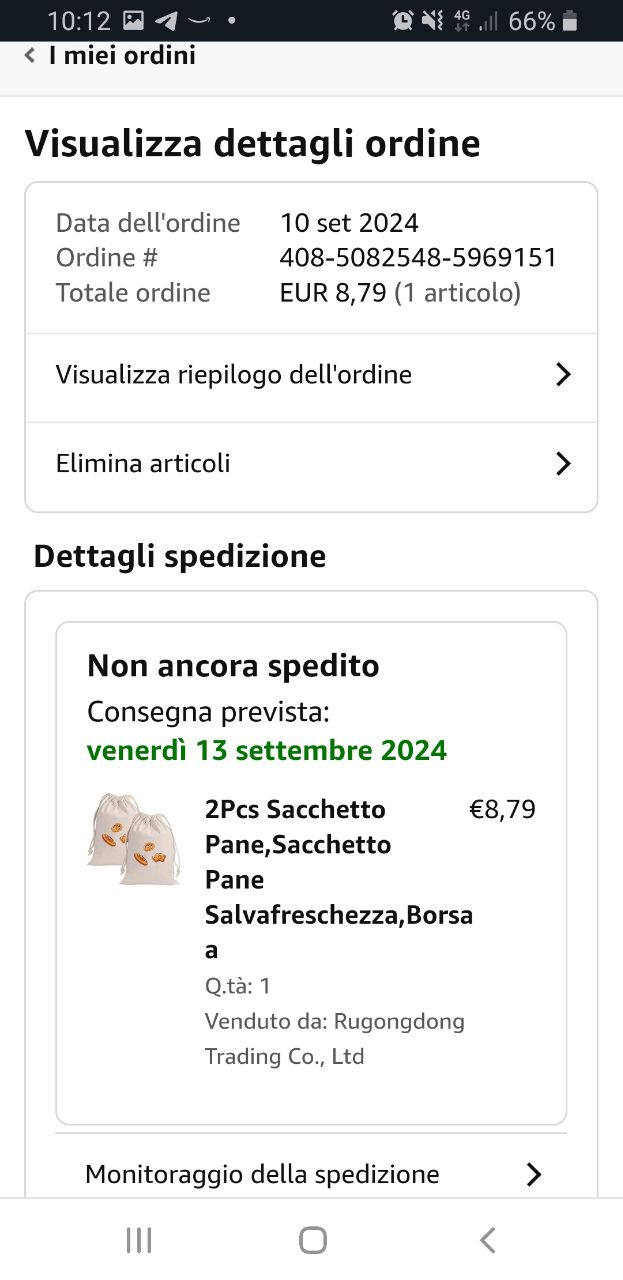Open the Elimina articoli chevron

tap(563, 464)
